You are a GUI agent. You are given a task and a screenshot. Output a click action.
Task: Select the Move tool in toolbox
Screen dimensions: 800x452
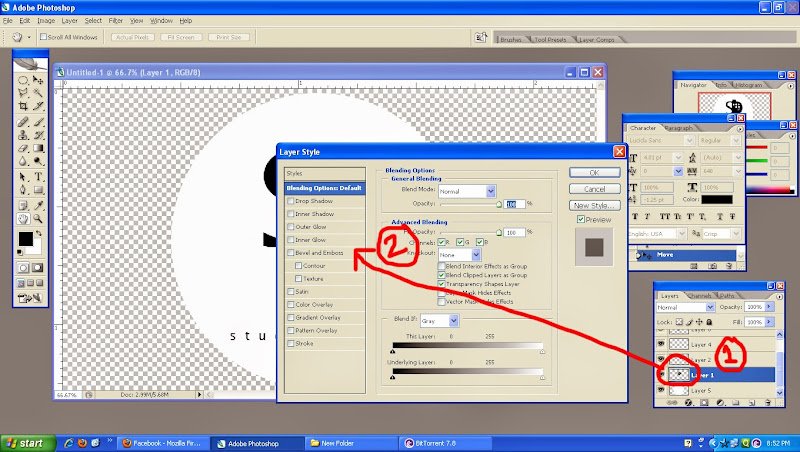(38, 80)
